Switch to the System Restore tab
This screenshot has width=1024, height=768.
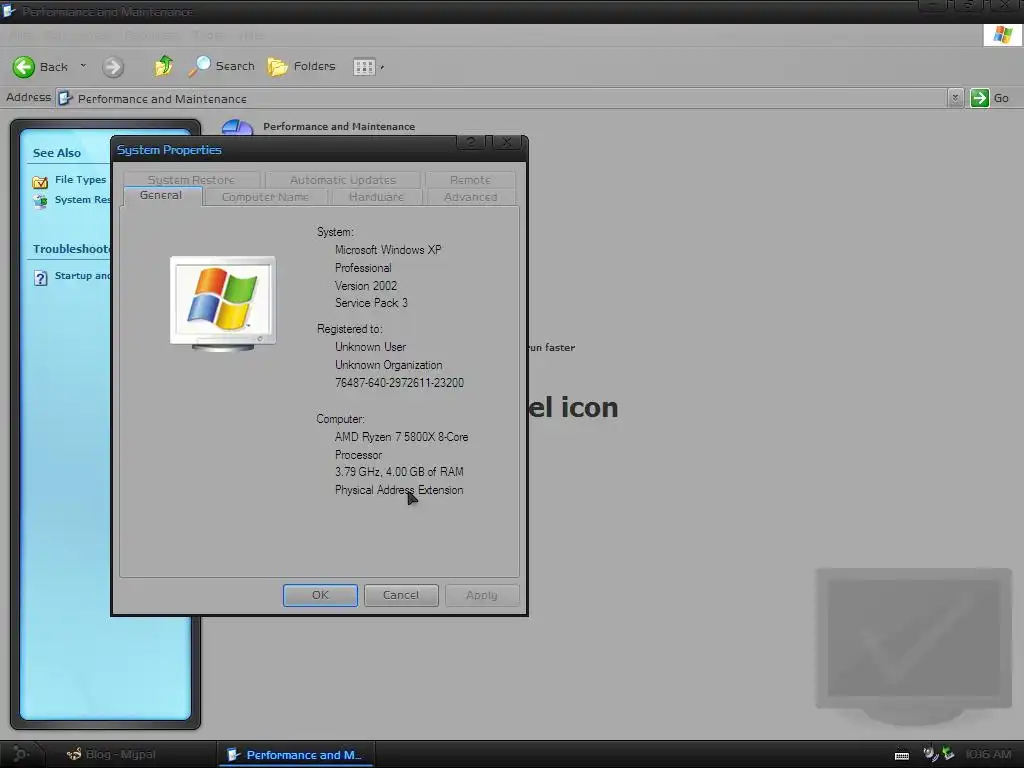(191, 180)
